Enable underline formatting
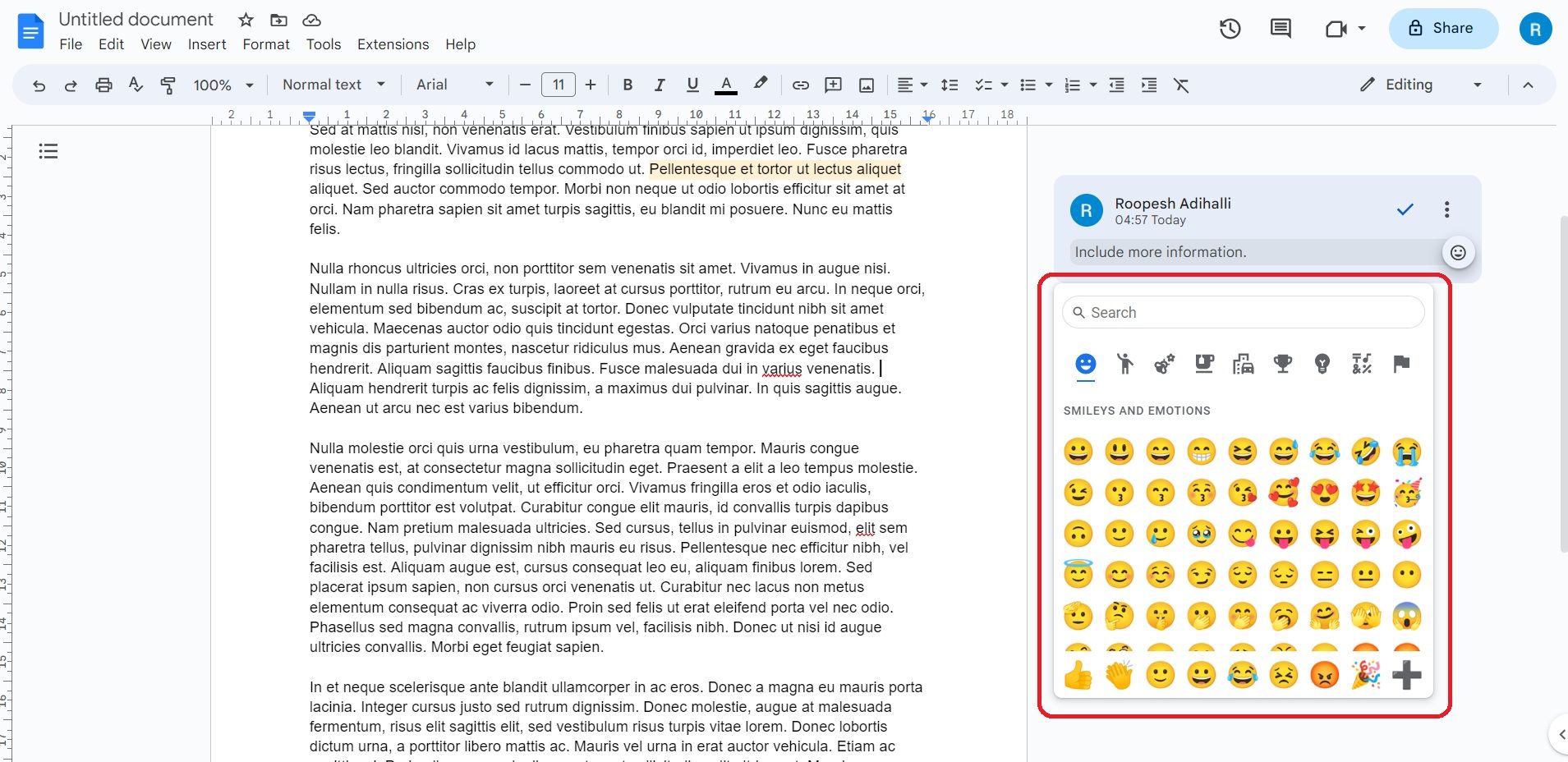Viewport: 1568px width, 762px height. point(692,85)
